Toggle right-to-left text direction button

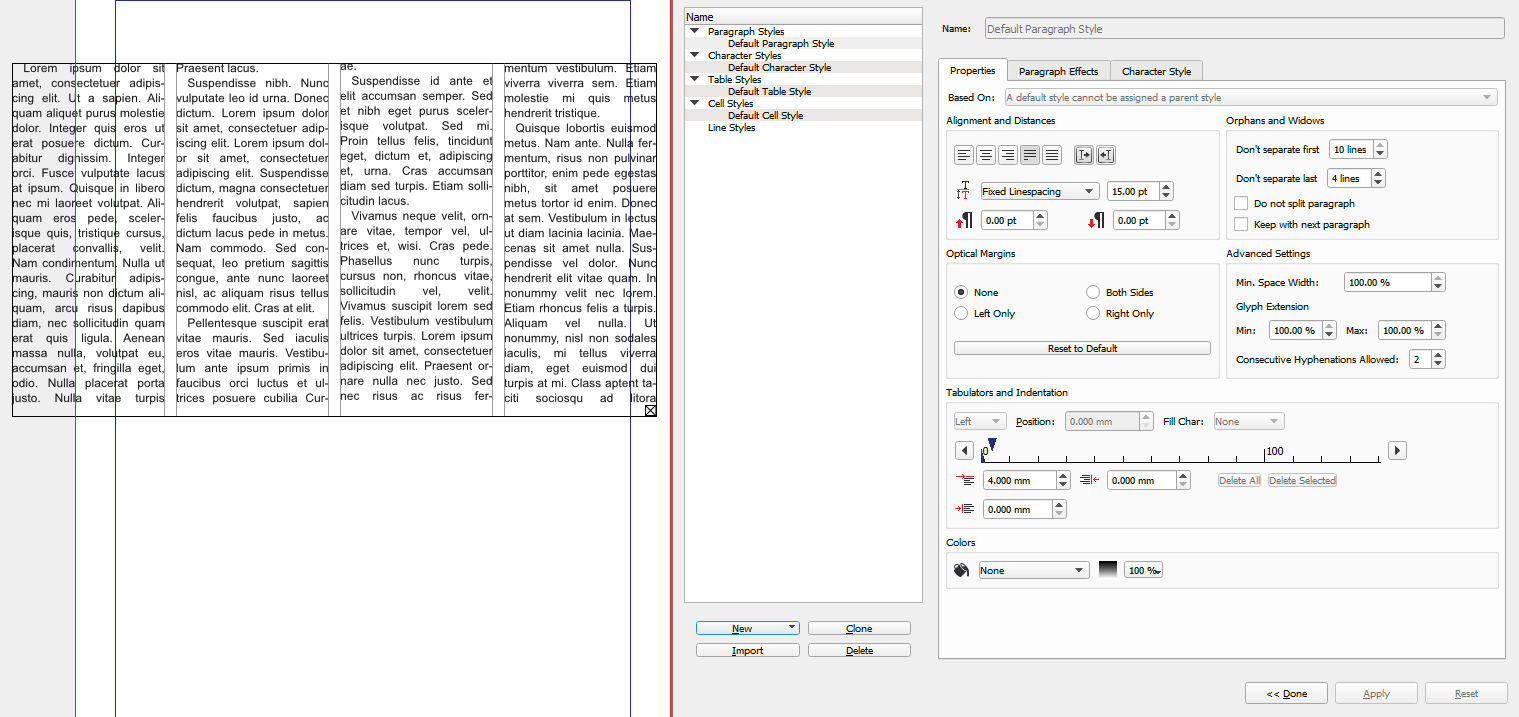coord(1105,155)
